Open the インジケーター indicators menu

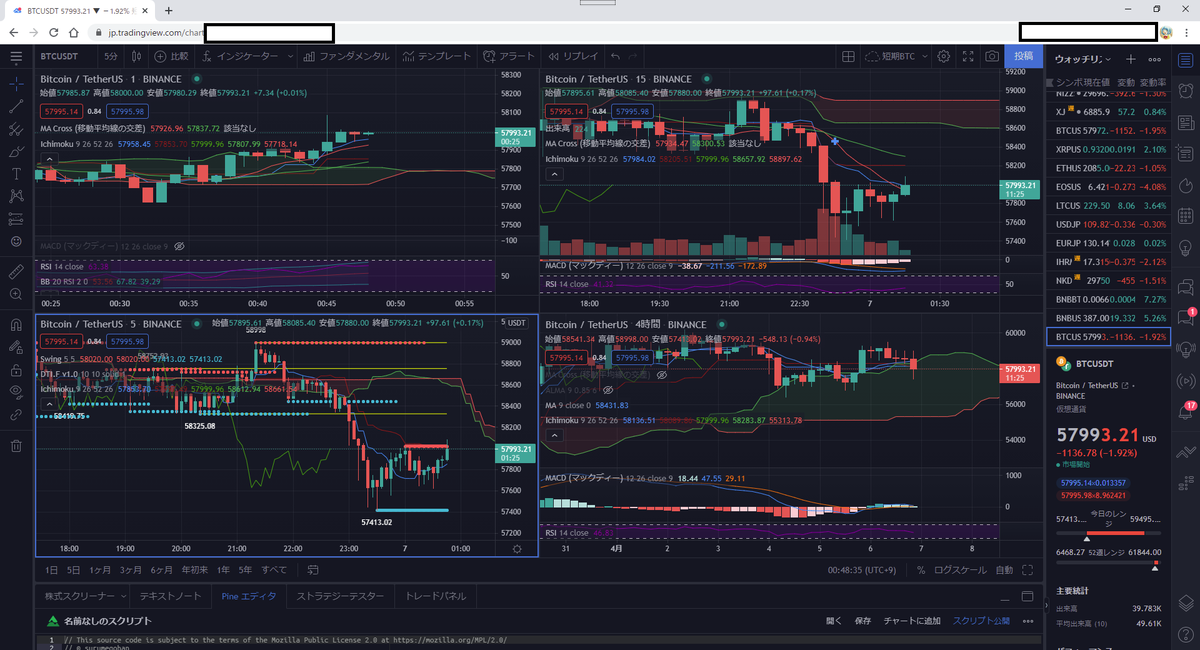(x=241, y=57)
